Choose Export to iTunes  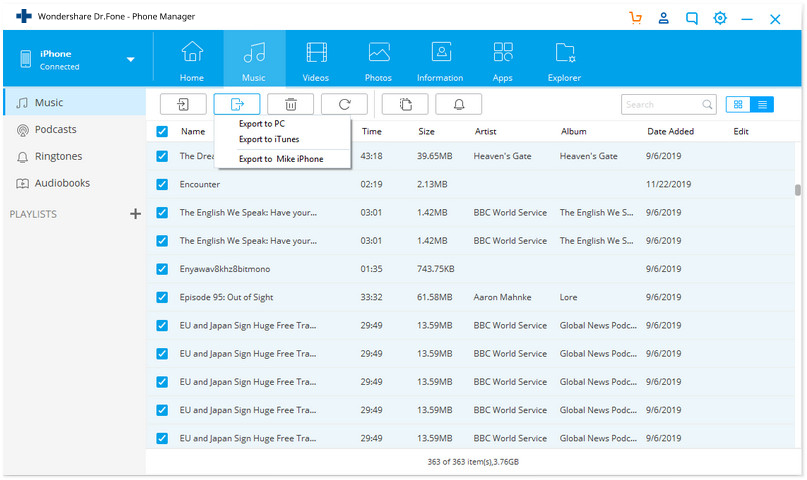pyautogui.click(x=269, y=139)
